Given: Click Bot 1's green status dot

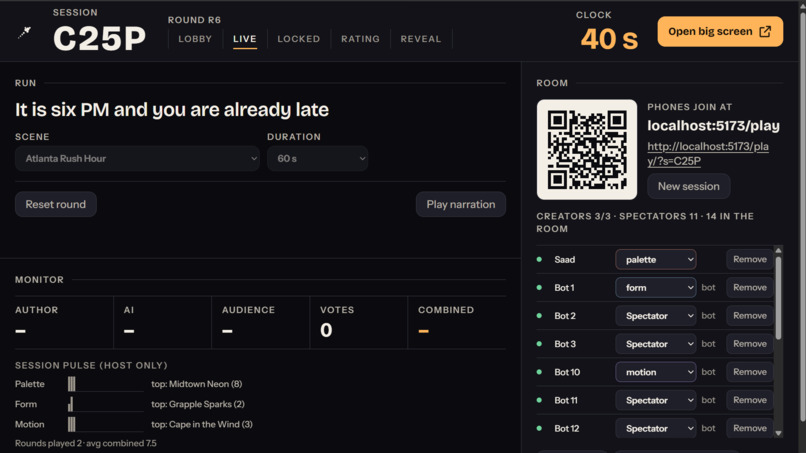Looking at the screenshot, I should coord(539,287).
